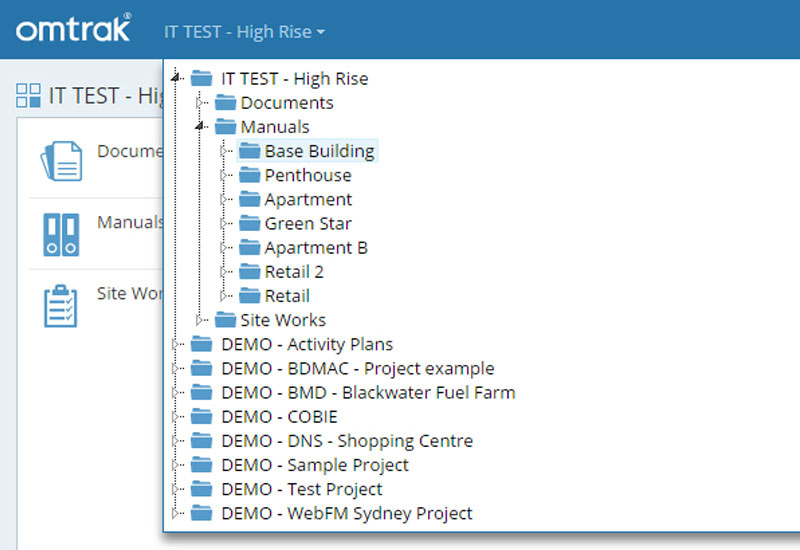Click the DEMO - Test Project folder icon
Screen dimensions: 800x550
(202, 489)
